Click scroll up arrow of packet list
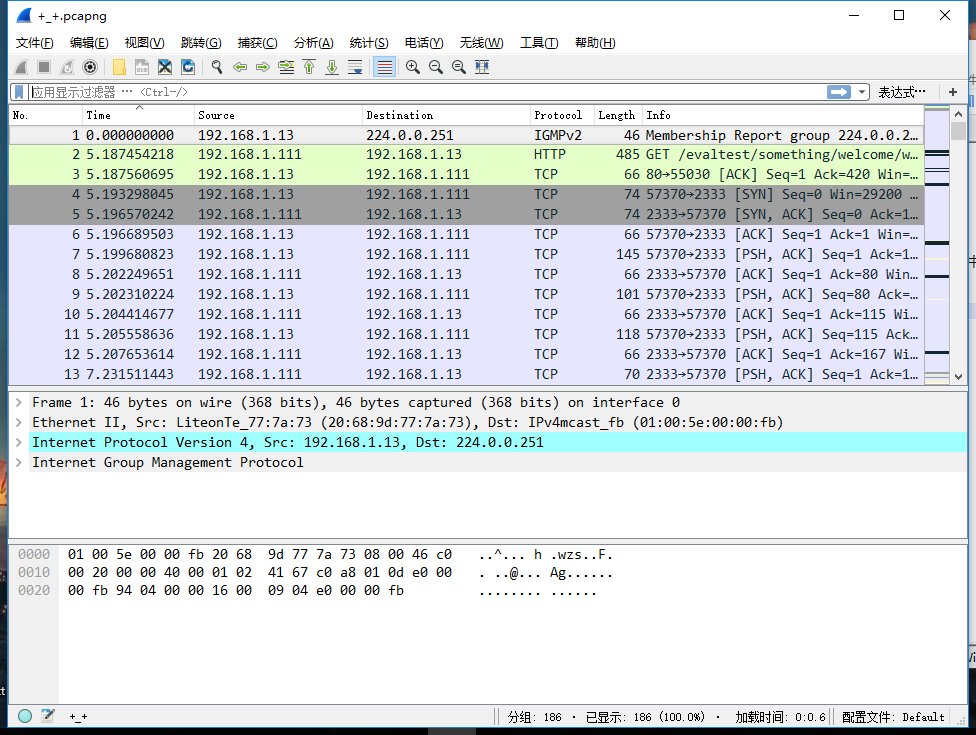The width and height of the screenshot is (976, 735). pyautogui.click(x=958, y=114)
